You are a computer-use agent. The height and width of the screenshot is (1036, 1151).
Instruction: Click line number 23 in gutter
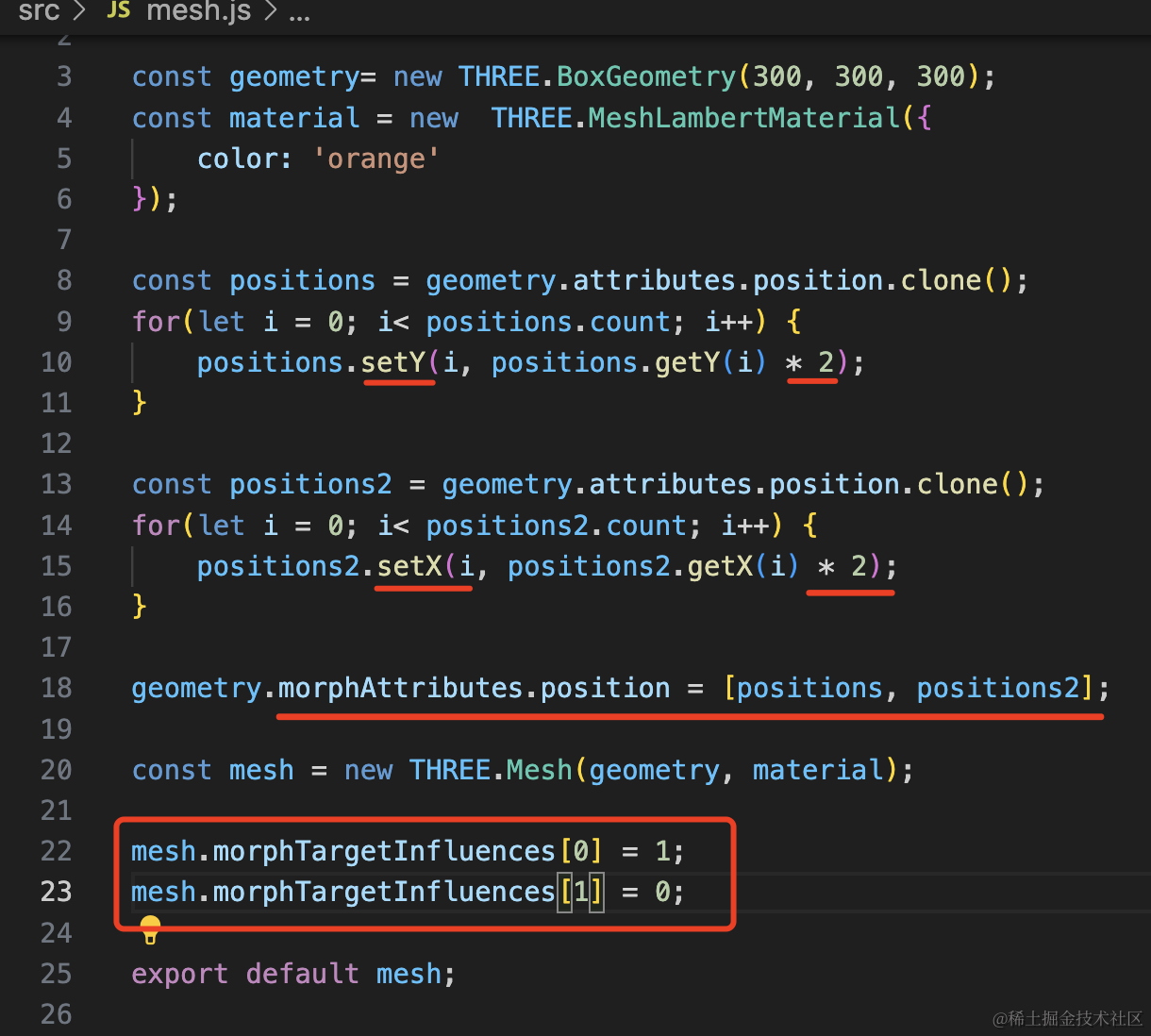(57, 892)
